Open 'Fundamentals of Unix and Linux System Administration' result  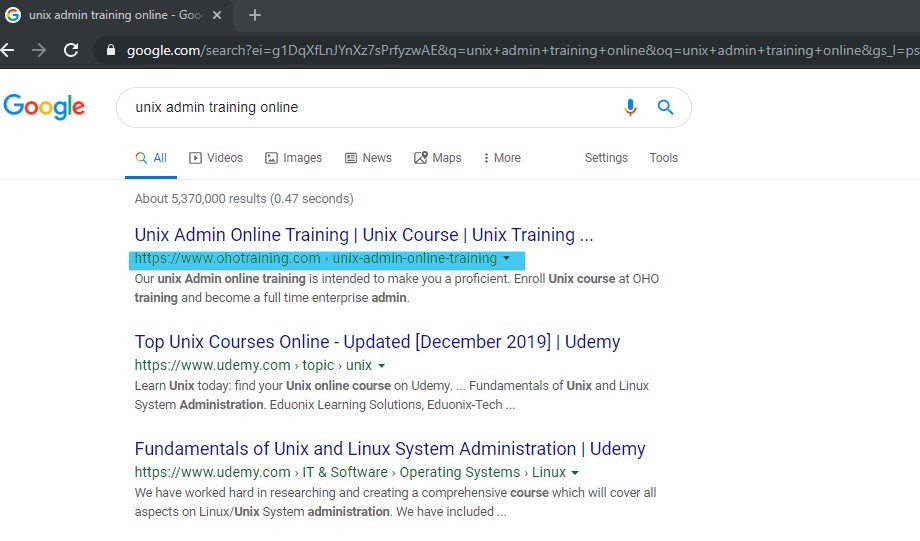pos(390,449)
